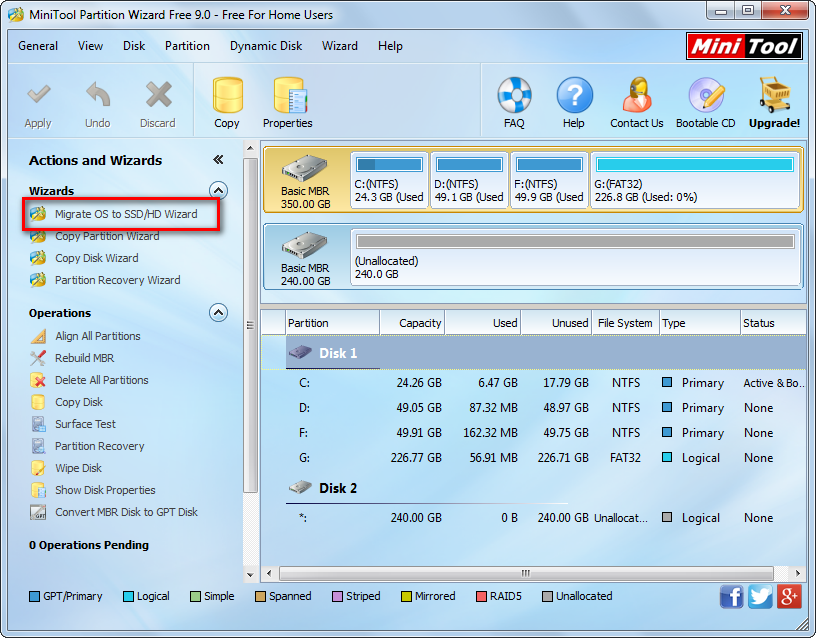
Task: Open the Disk menu
Action: pos(134,46)
